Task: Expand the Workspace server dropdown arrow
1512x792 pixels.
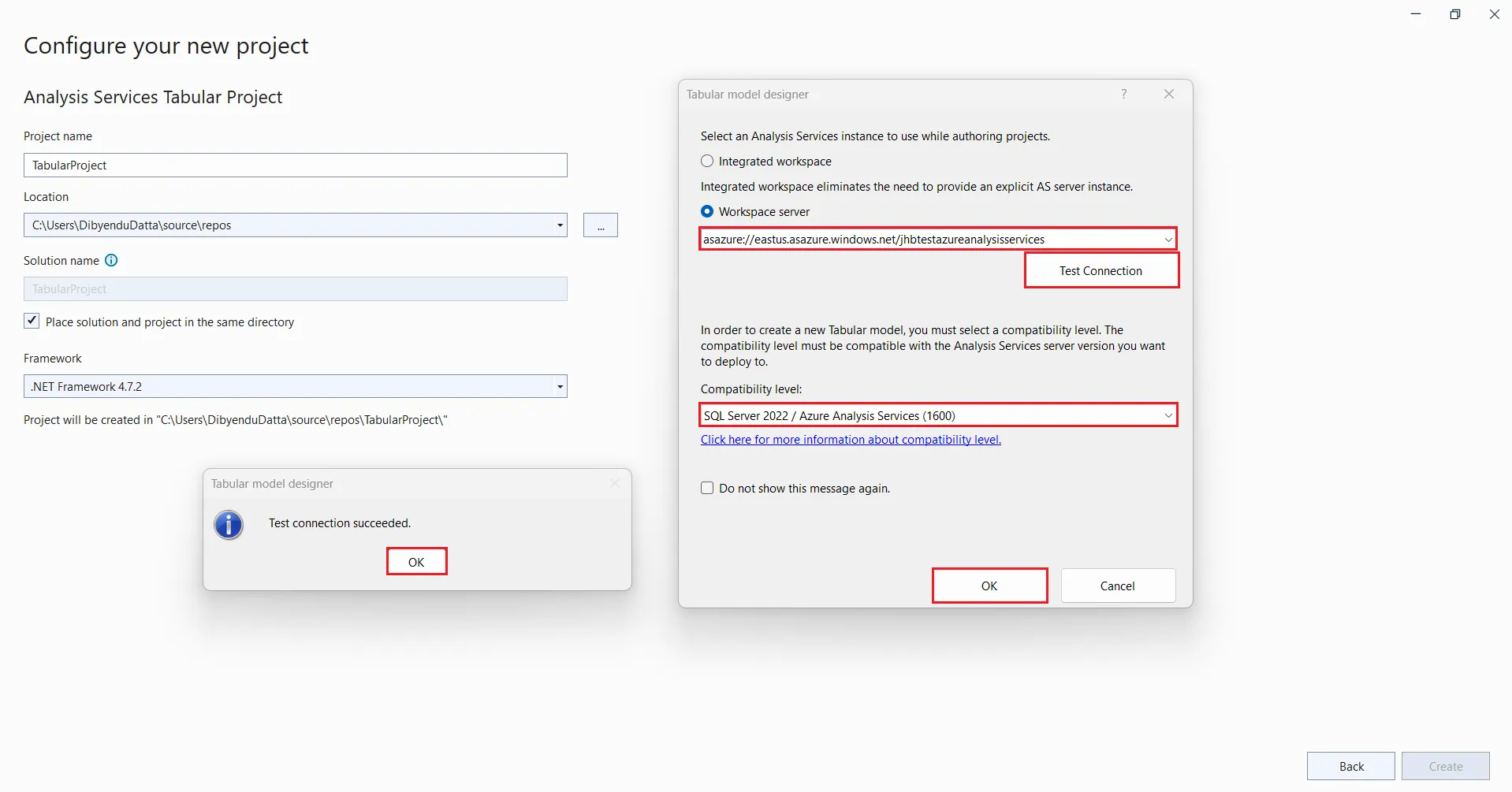Action: click(x=1168, y=240)
